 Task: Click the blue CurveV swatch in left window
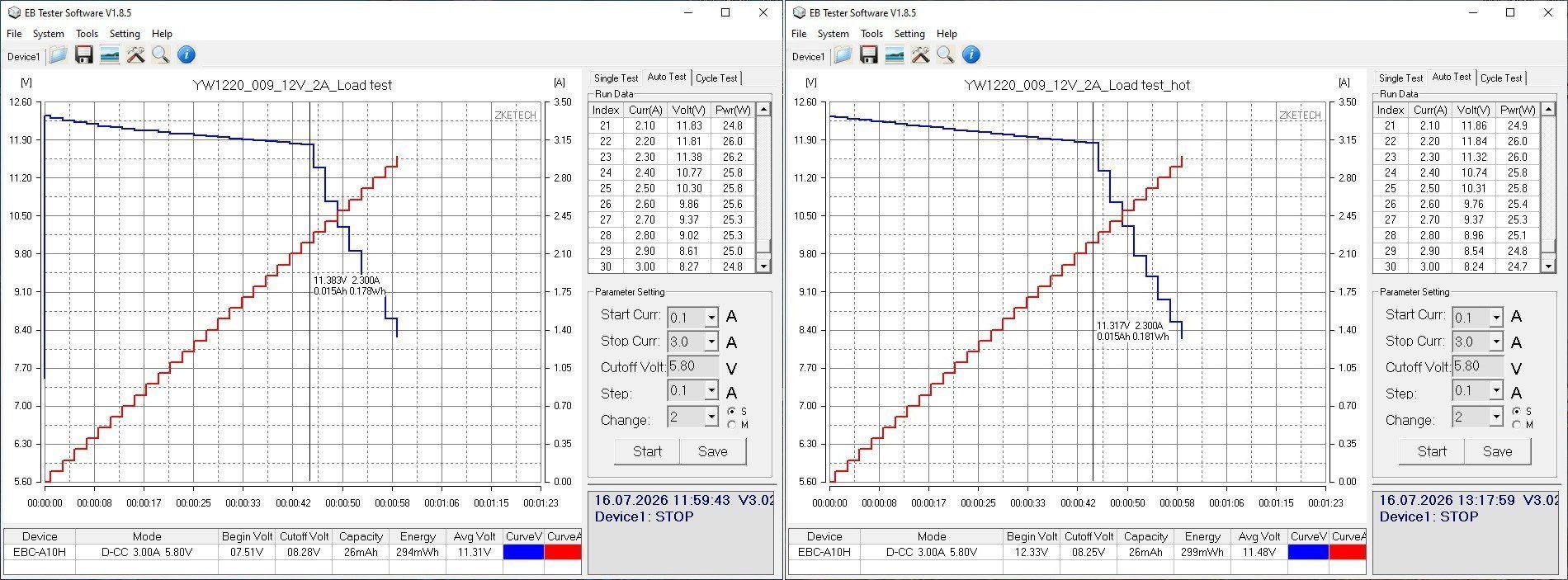[x=523, y=552]
